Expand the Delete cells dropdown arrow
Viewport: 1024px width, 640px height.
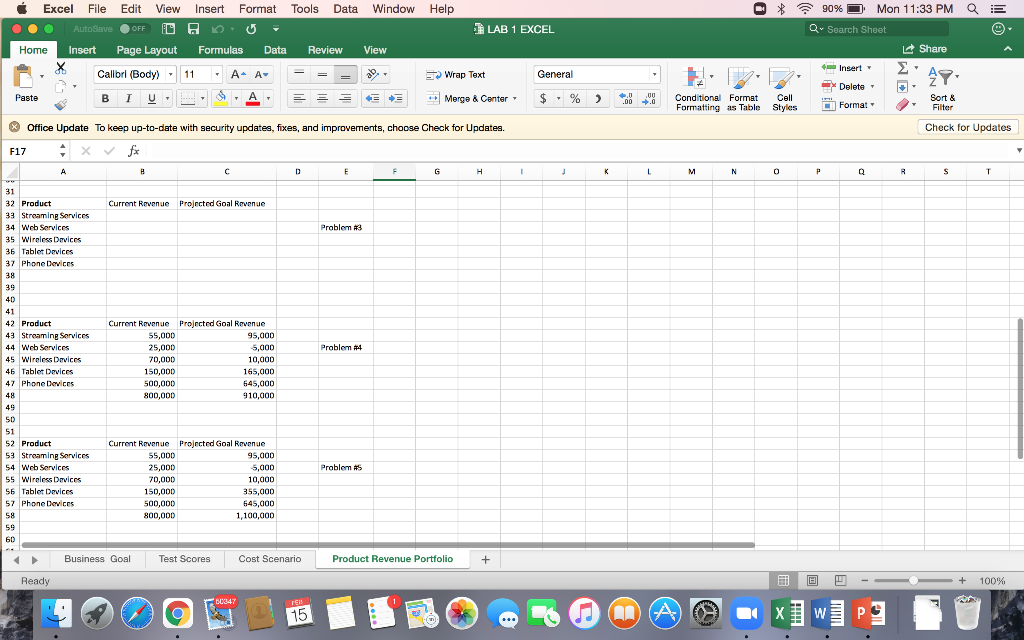click(x=872, y=86)
